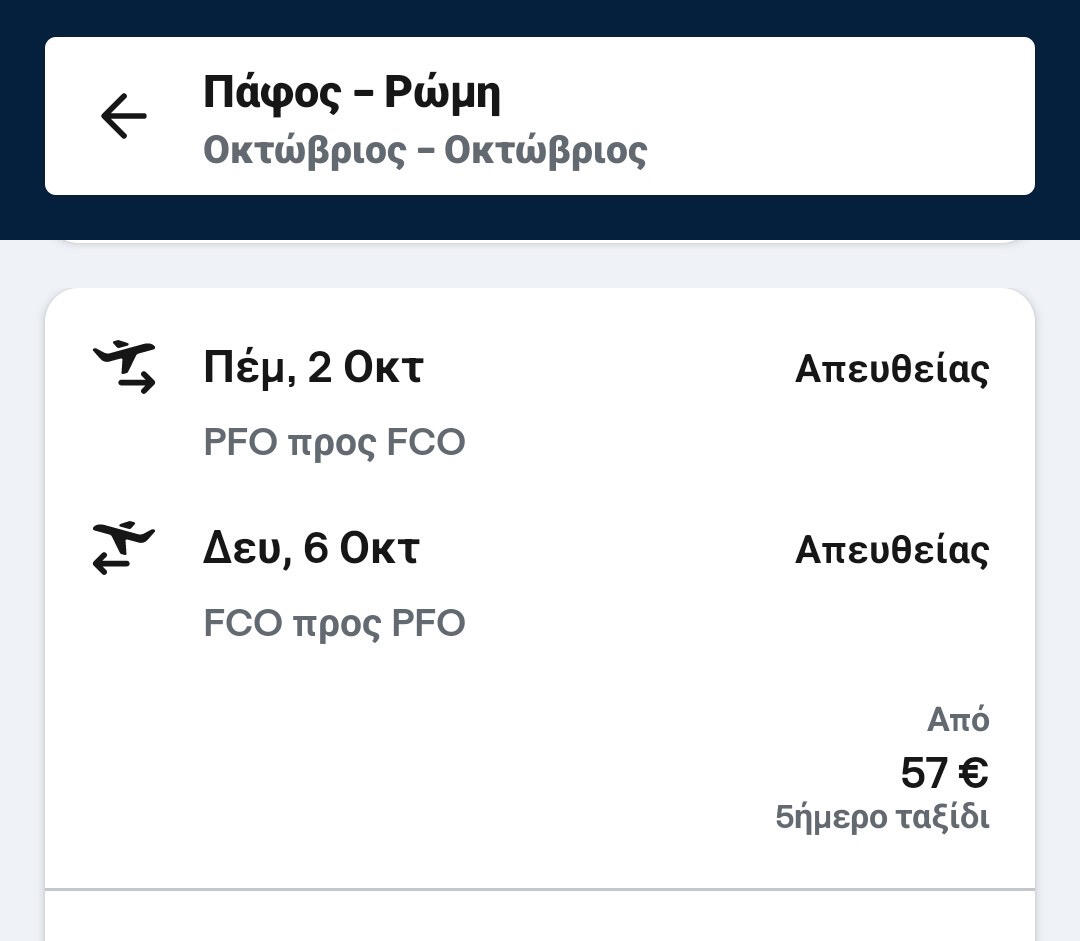The image size is (1080, 941).
Task: Click the return flight airplane icon
Action: tap(125, 549)
